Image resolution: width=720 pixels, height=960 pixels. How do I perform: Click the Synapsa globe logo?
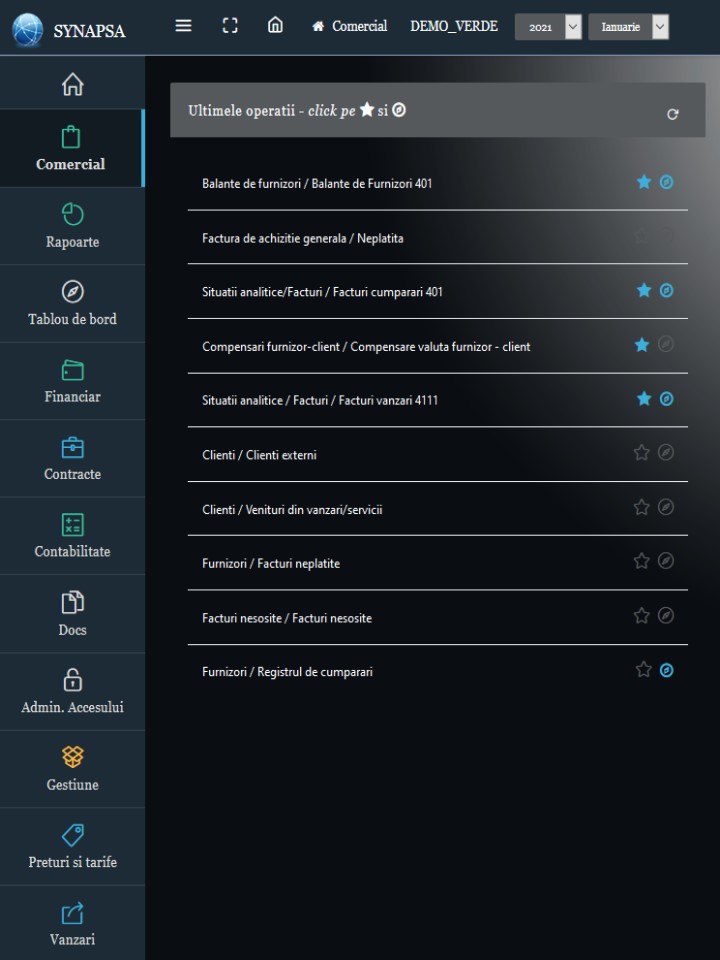[x=28, y=29]
